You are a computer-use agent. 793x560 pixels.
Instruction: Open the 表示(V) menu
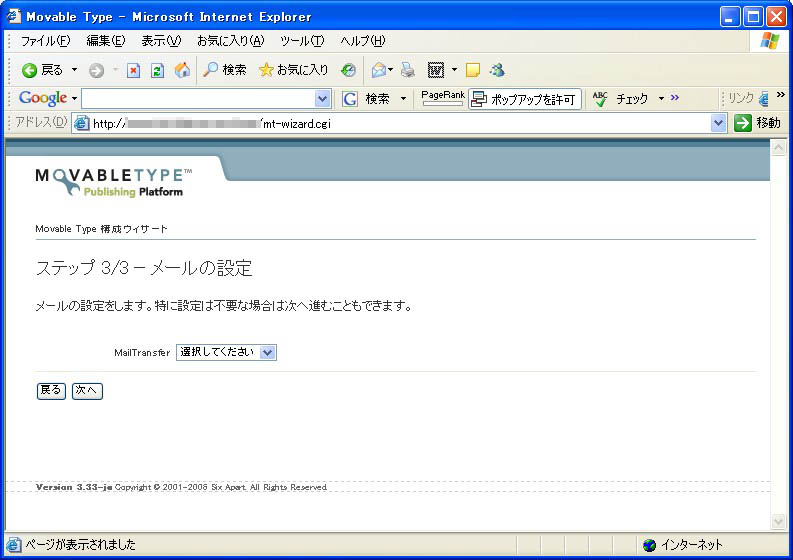[x=161, y=41]
